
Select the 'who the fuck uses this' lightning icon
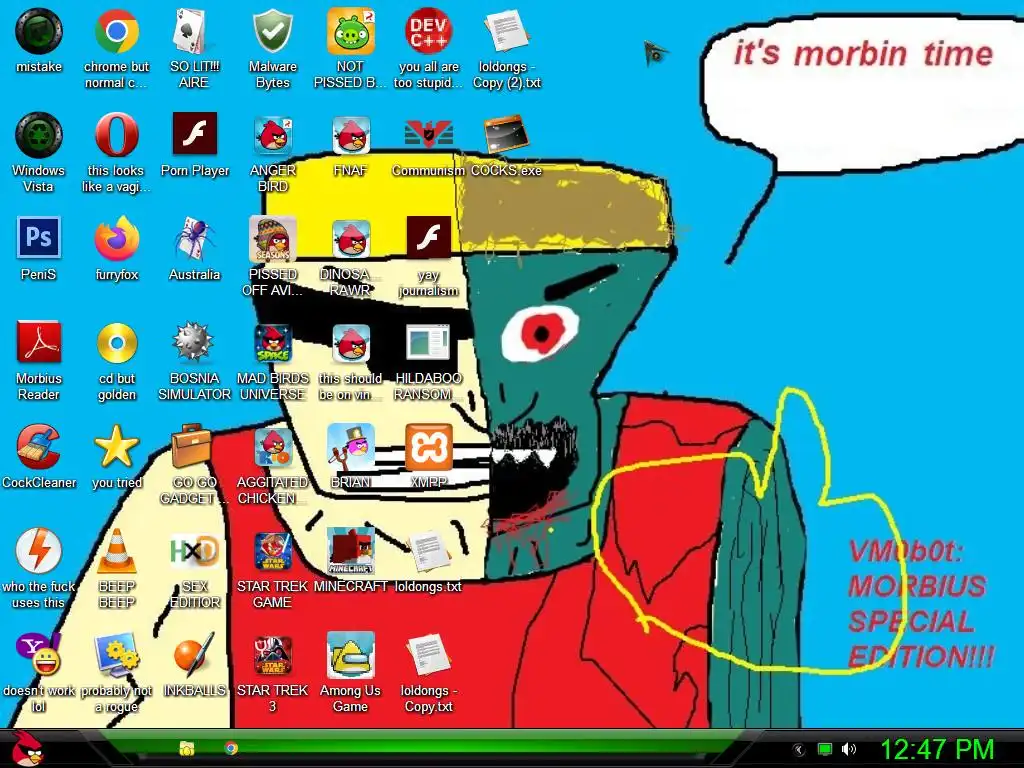pyautogui.click(x=39, y=551)
